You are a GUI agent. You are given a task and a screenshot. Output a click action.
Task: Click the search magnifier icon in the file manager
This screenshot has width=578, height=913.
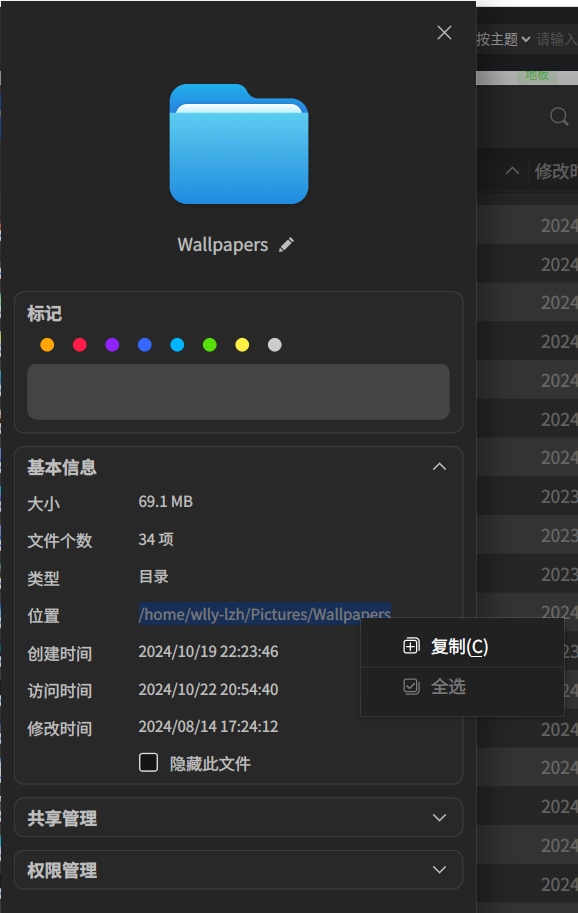pos(559,116)
